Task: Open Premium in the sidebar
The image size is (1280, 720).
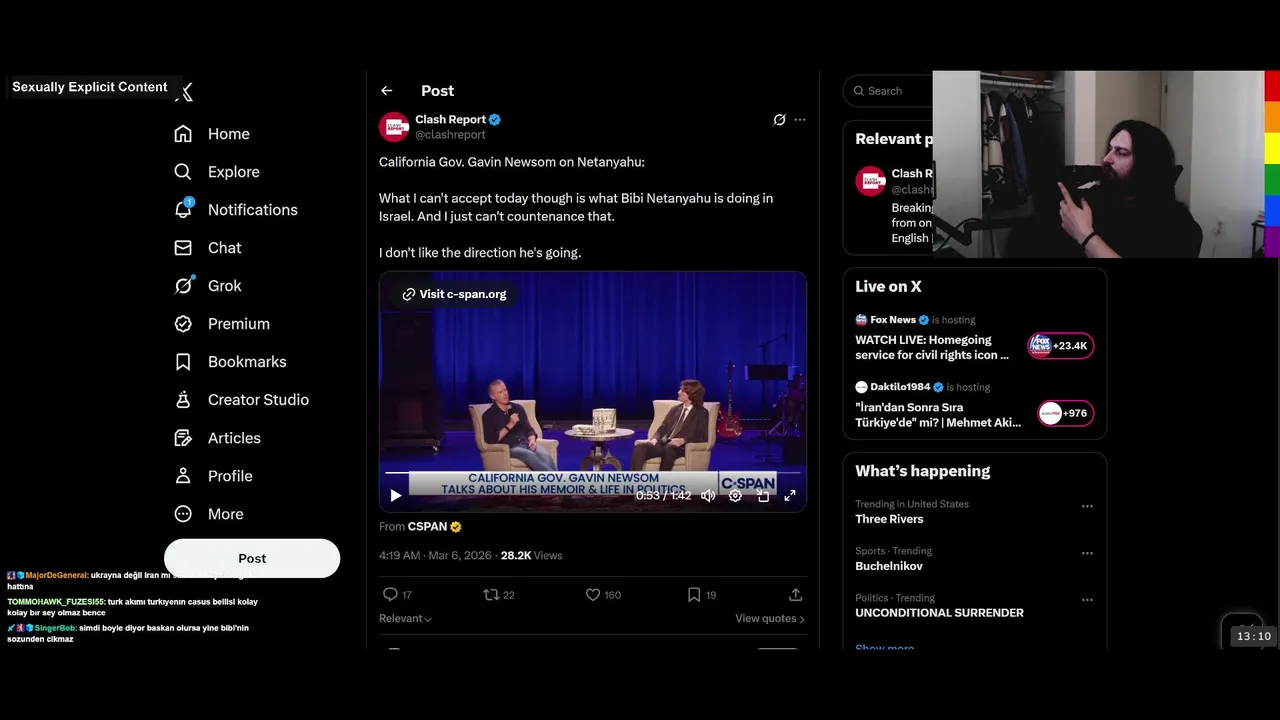Action: point(222,324)
